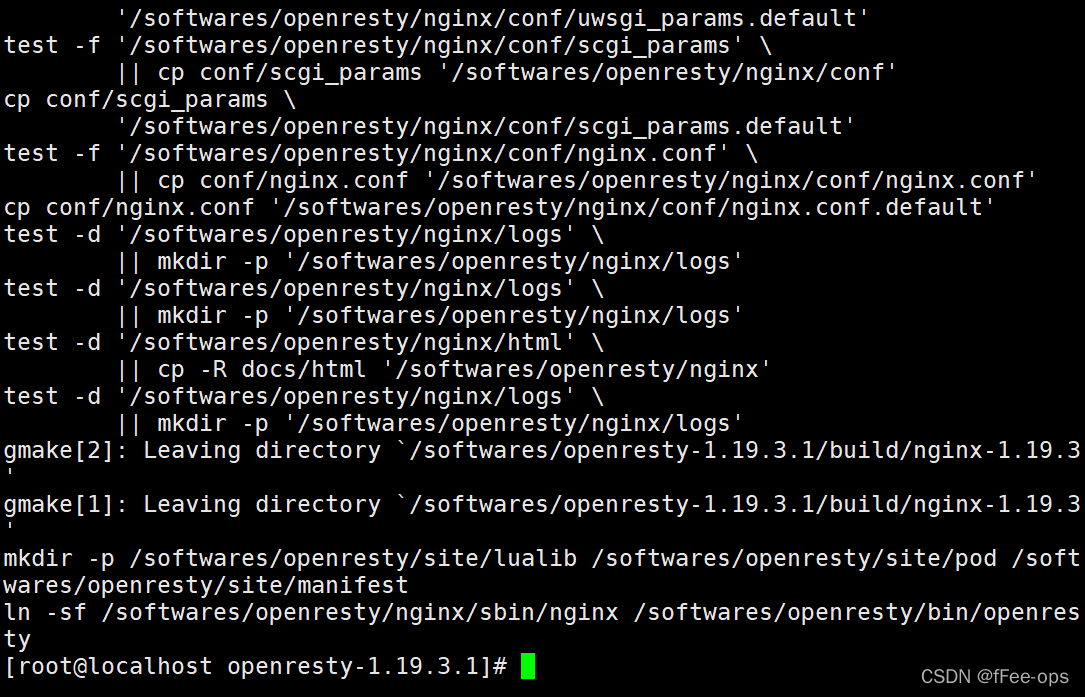
Task: Select the 'gmake[1]: Leaving directory' line
Action: pos(542,505)
